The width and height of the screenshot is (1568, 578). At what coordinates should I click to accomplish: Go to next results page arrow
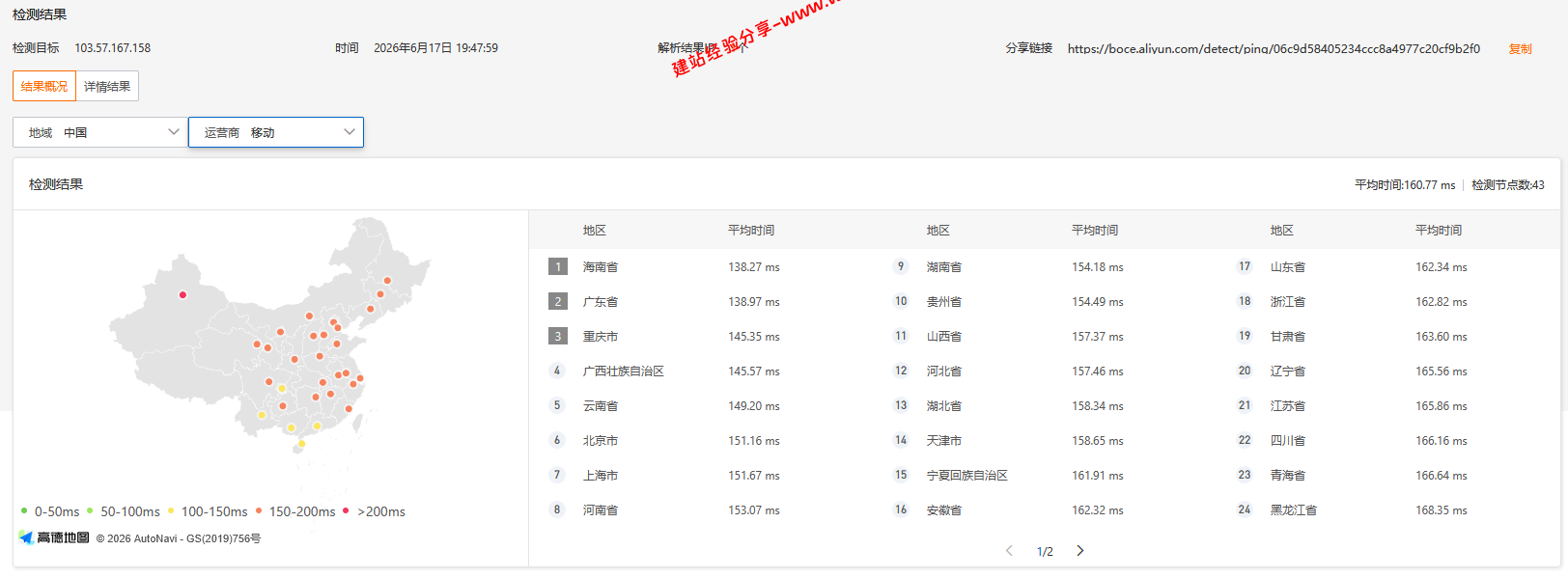pyautogui.click(x=1080, y=551)
